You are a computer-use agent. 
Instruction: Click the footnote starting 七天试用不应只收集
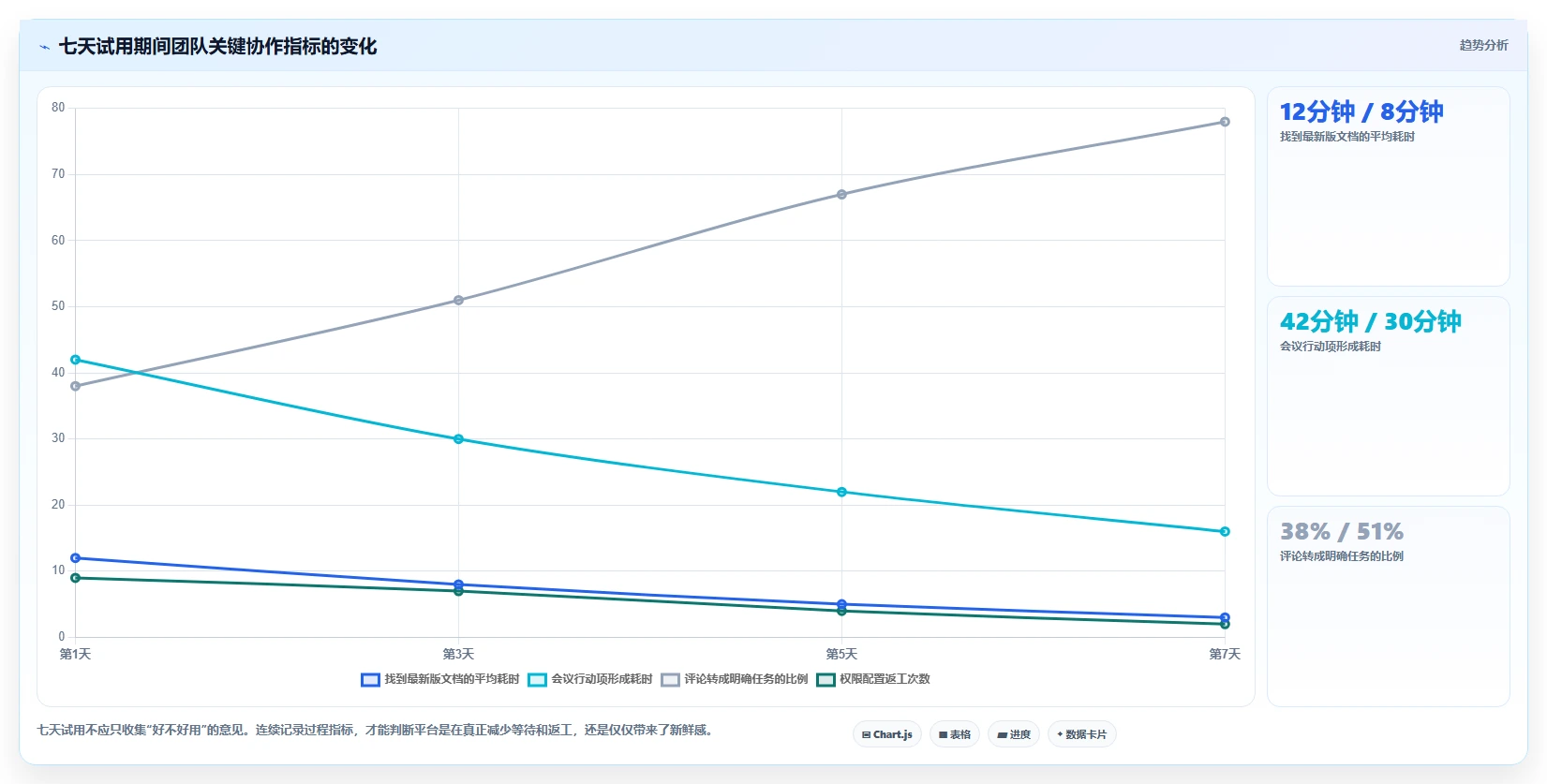(x=377, y=730)
